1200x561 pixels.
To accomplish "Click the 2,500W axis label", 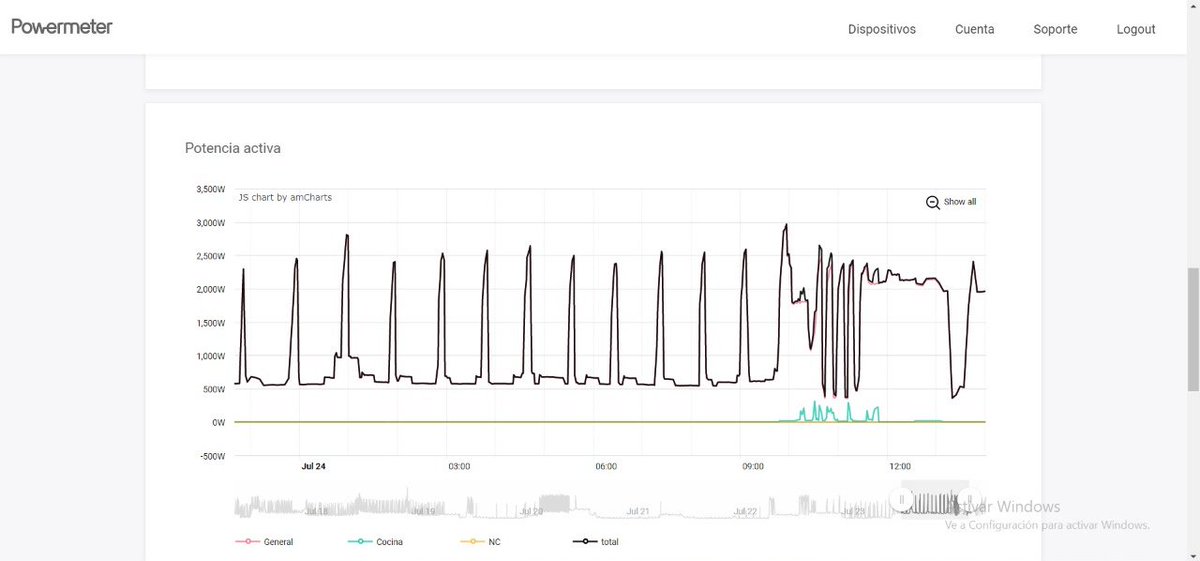I will (210, 256).
